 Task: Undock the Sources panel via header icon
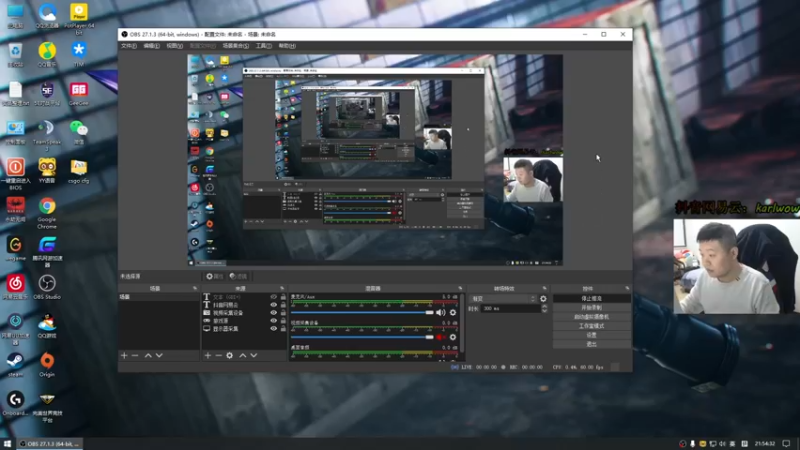coord(282,288)
